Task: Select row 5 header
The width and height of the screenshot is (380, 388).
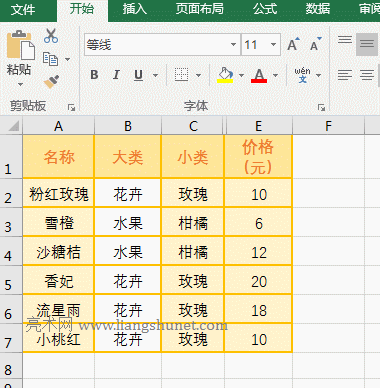Action: coord(11,280)
